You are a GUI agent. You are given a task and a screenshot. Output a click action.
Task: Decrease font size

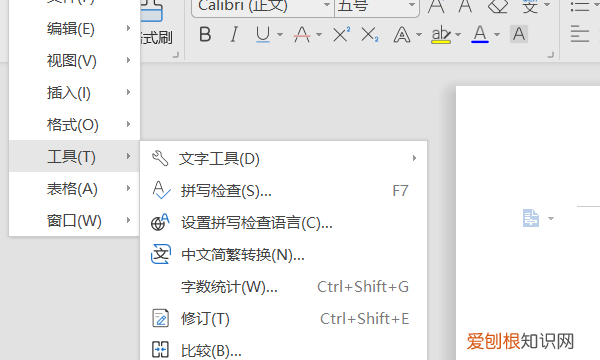[x=465, y=6]
